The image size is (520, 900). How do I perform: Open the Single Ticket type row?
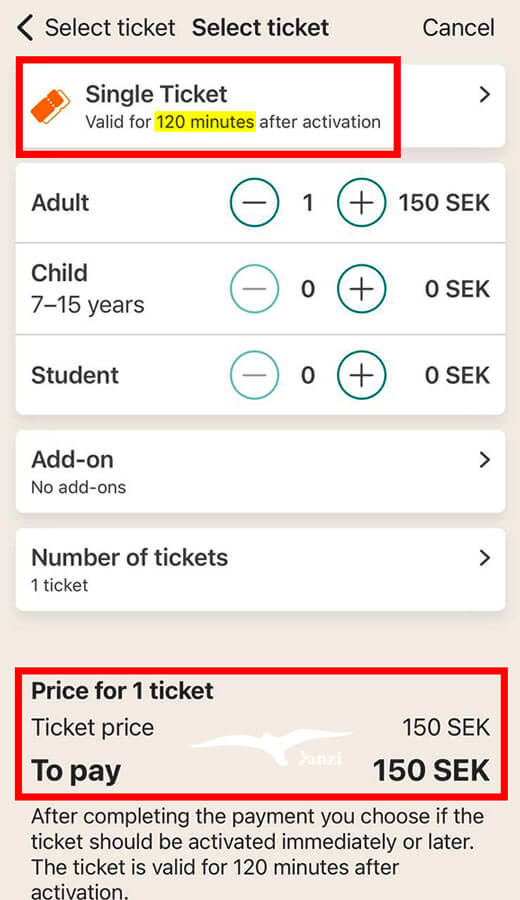click(x=261, y=106)
